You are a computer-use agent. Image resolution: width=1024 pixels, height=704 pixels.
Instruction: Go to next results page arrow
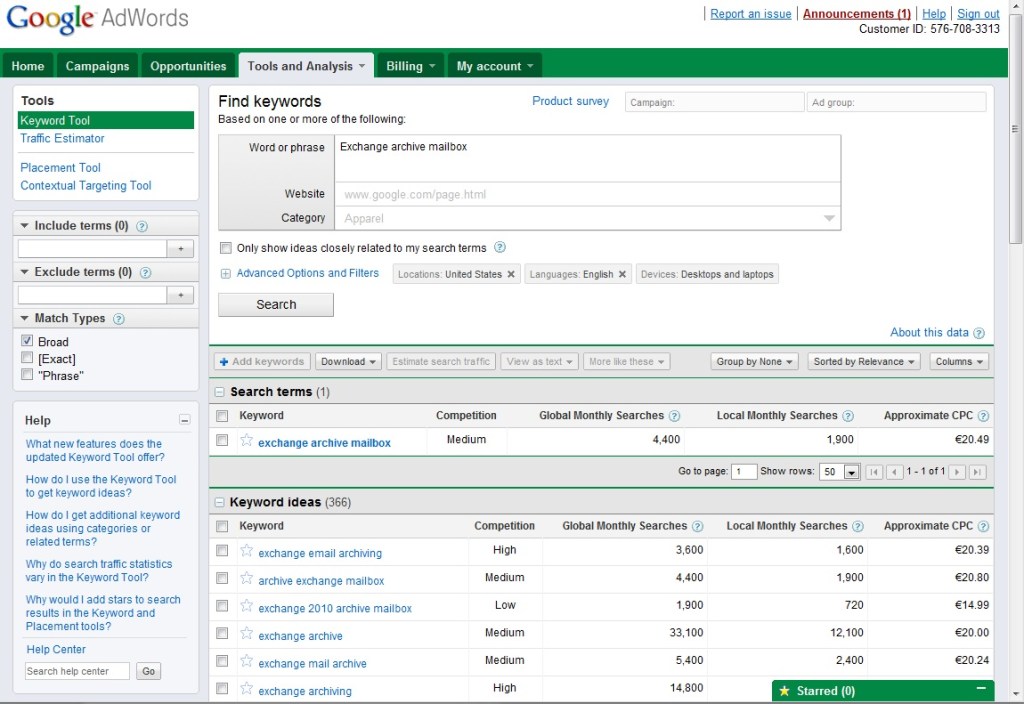957,472
